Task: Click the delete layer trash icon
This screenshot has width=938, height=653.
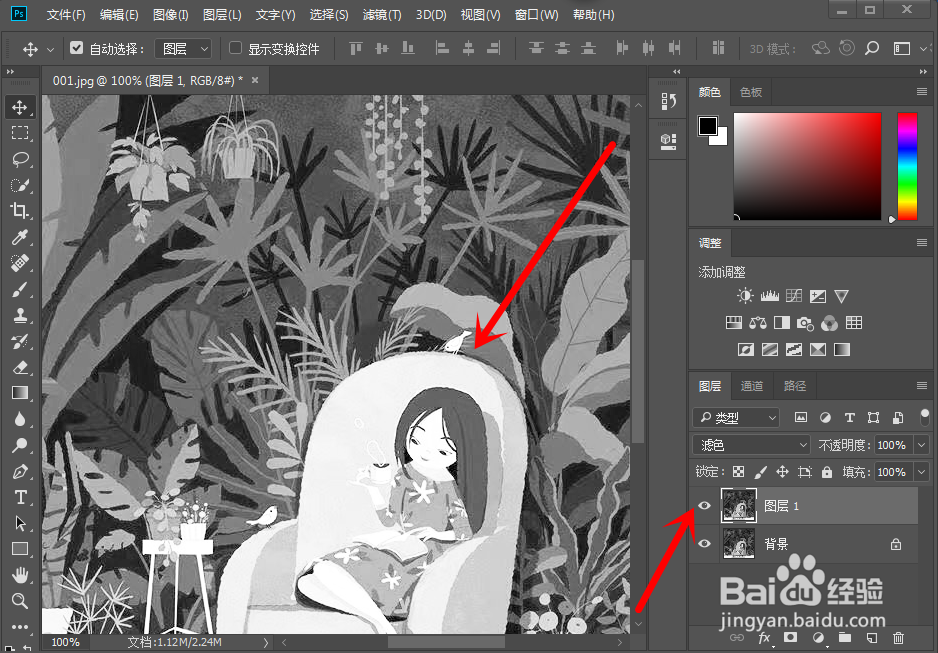Action: point(898,638)
